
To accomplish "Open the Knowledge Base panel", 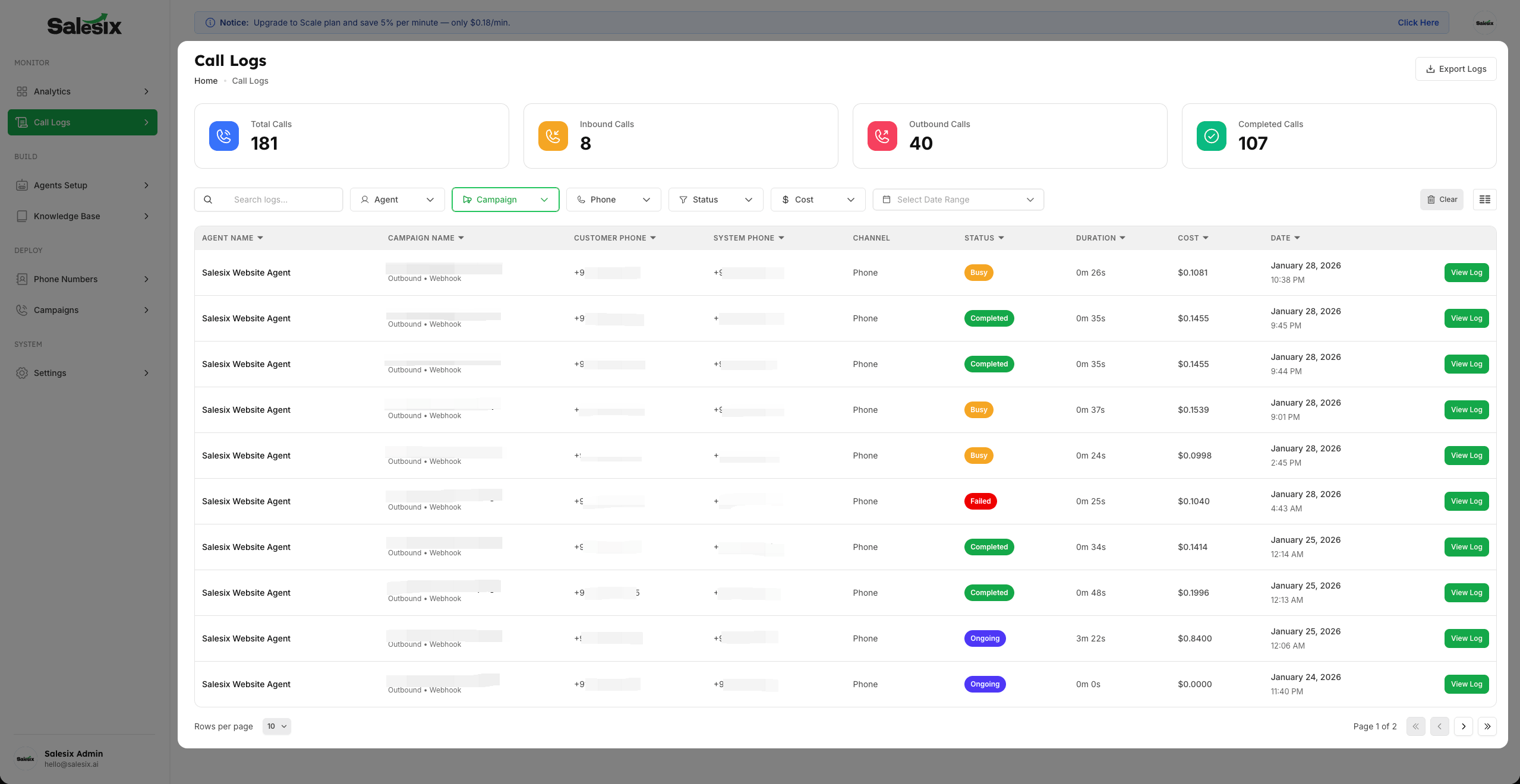I will pyautogui.click(x=66, y=216).
